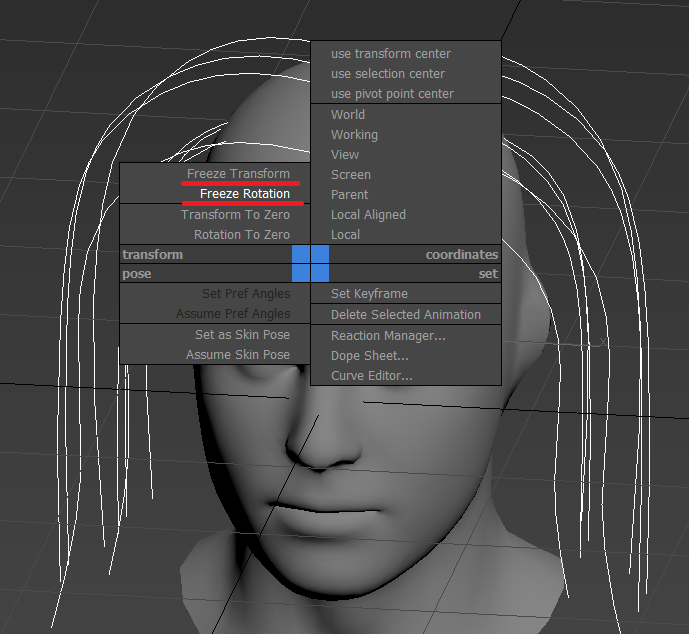Select use pivot point center
This screenshot has width=689, height=634.
coord(392,94)
